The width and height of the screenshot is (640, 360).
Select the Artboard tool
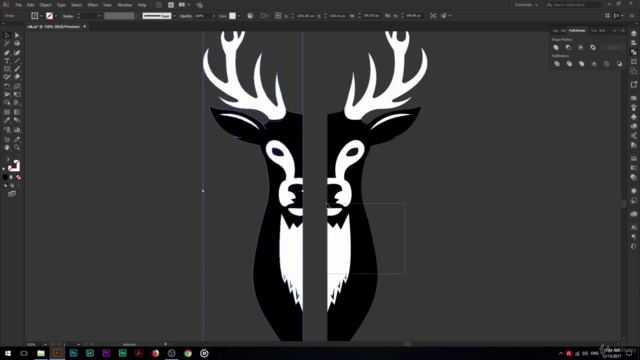coord(7,139)
